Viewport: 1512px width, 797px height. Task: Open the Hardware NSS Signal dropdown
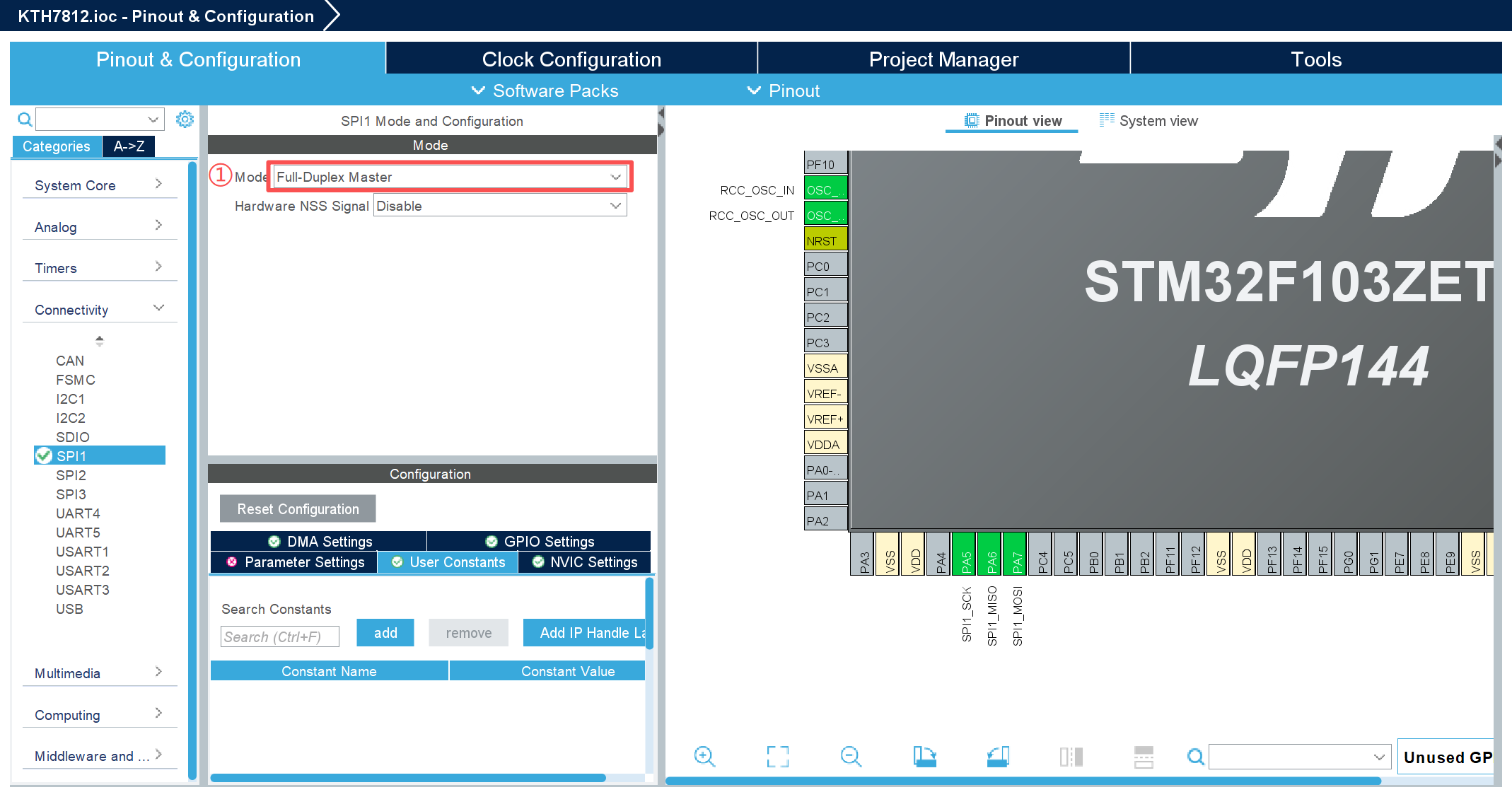pos(499,206)
